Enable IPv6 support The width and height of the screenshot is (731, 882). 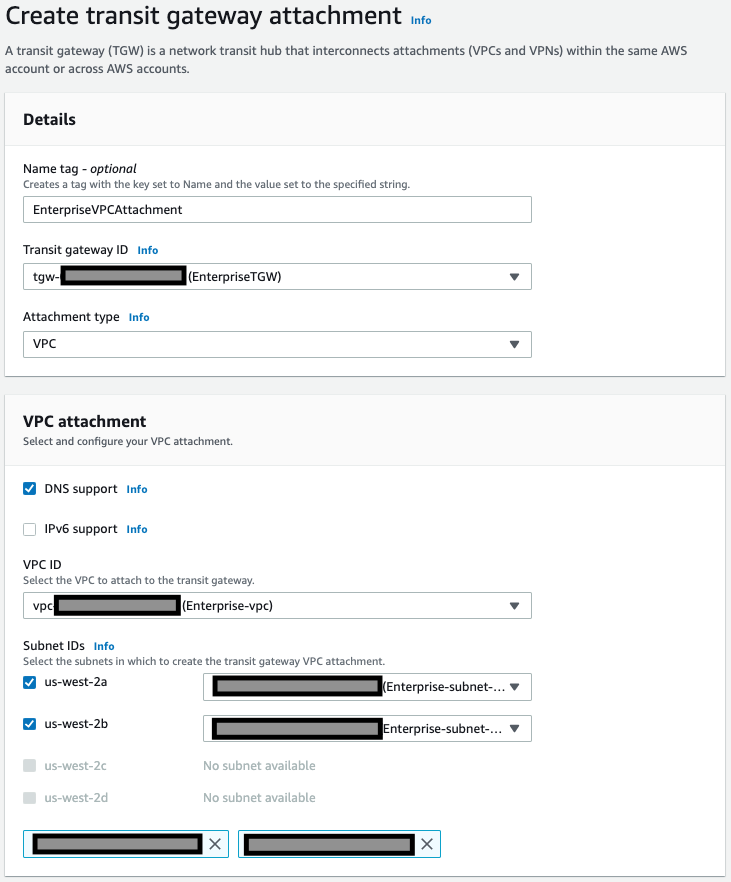[x=29, y=529]
